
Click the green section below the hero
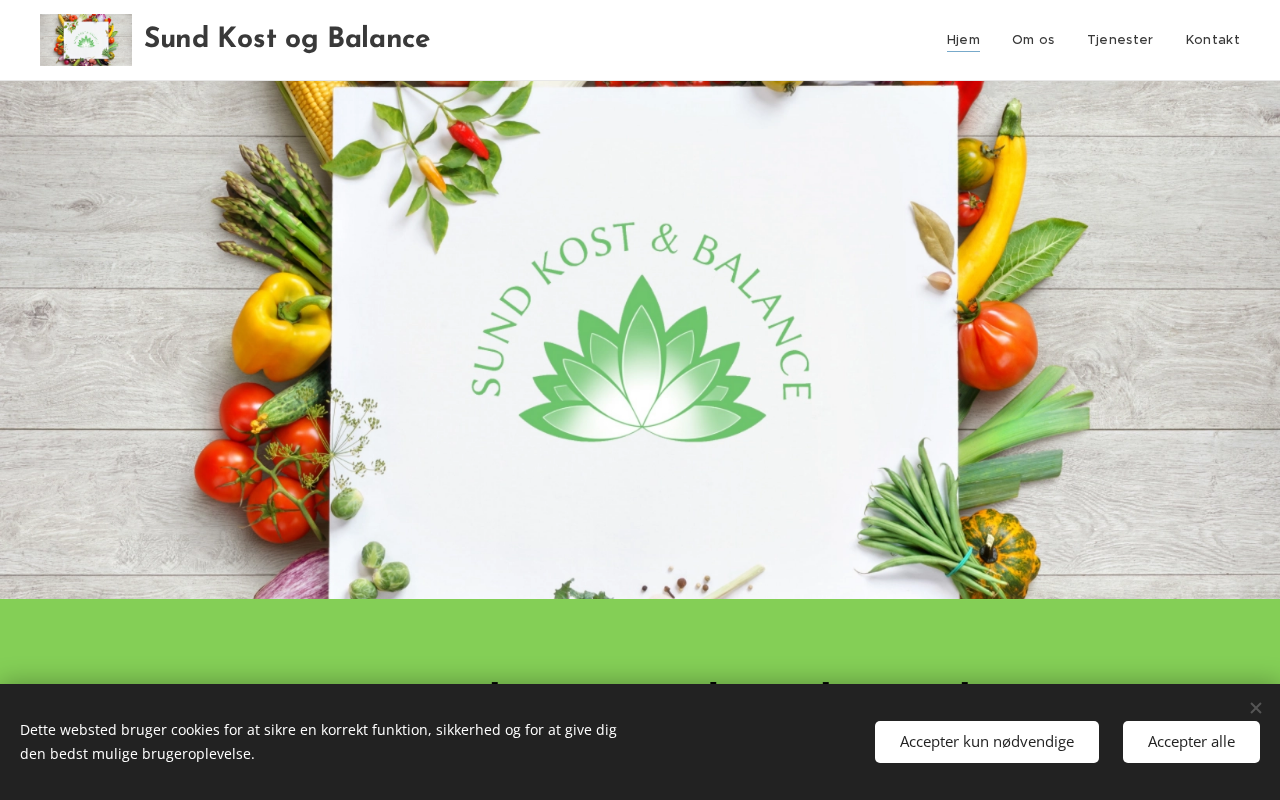point(640,641)
